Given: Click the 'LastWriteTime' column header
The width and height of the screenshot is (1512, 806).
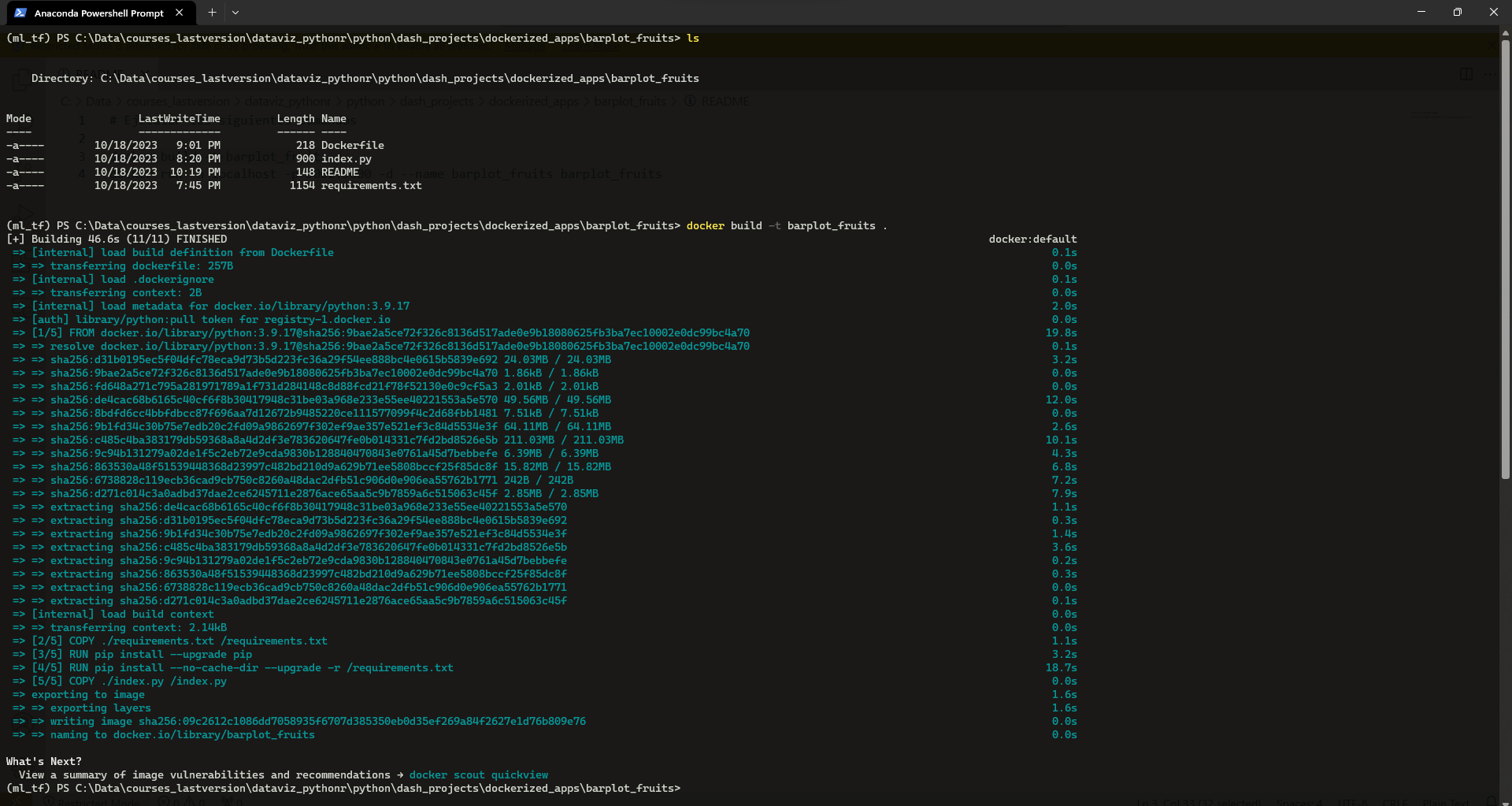Looking at the screenshot, I should [x=180, y=118].
